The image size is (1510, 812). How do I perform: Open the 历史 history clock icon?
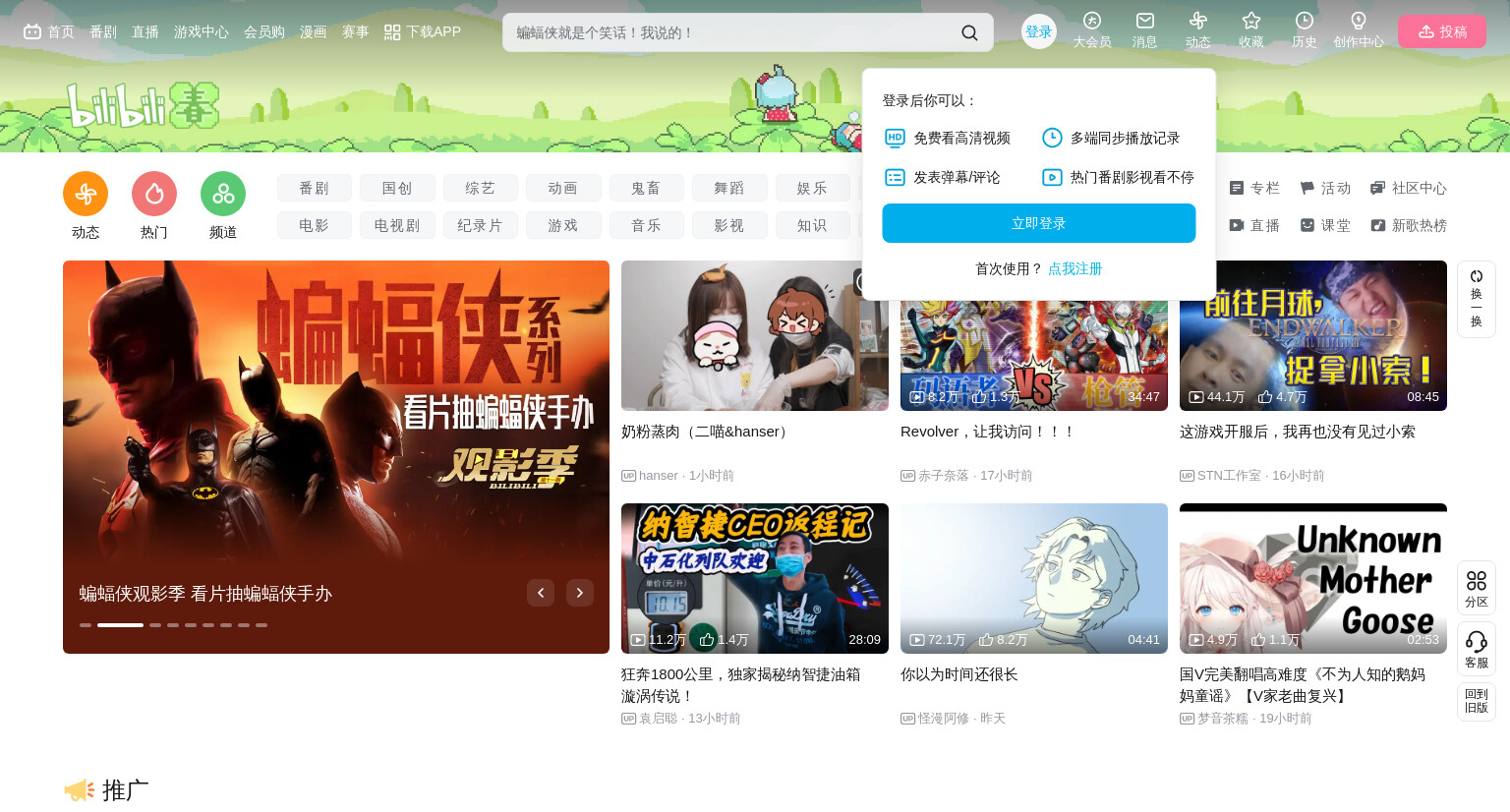(x=1304, y=29)
